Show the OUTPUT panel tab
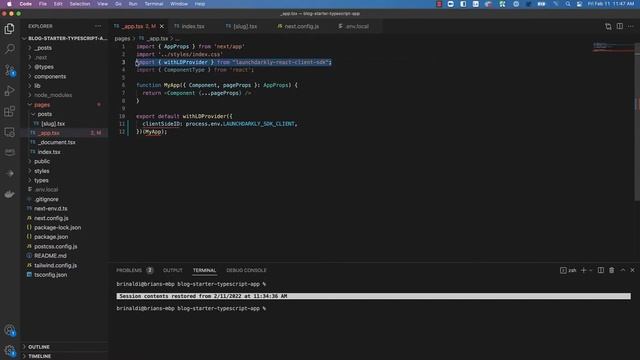Screen dimensions: 640x360 coord(173,270)
